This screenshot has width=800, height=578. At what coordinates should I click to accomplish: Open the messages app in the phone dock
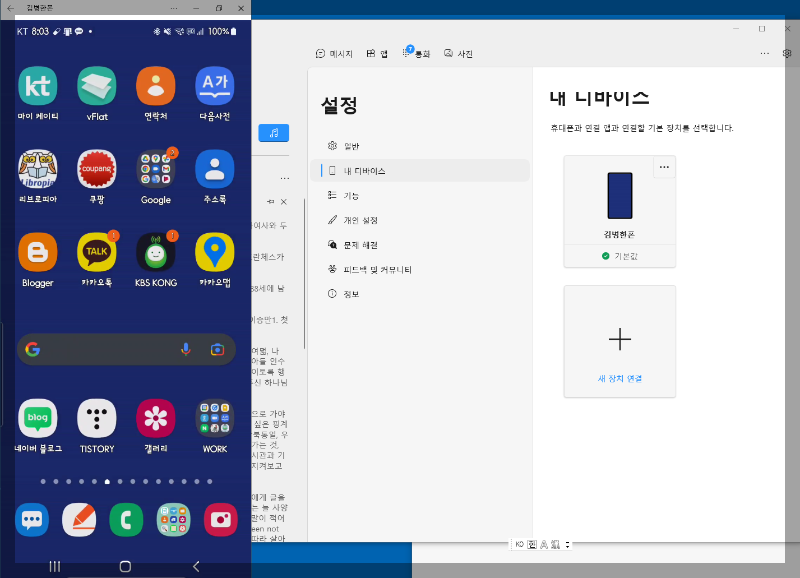pos(32,520)
